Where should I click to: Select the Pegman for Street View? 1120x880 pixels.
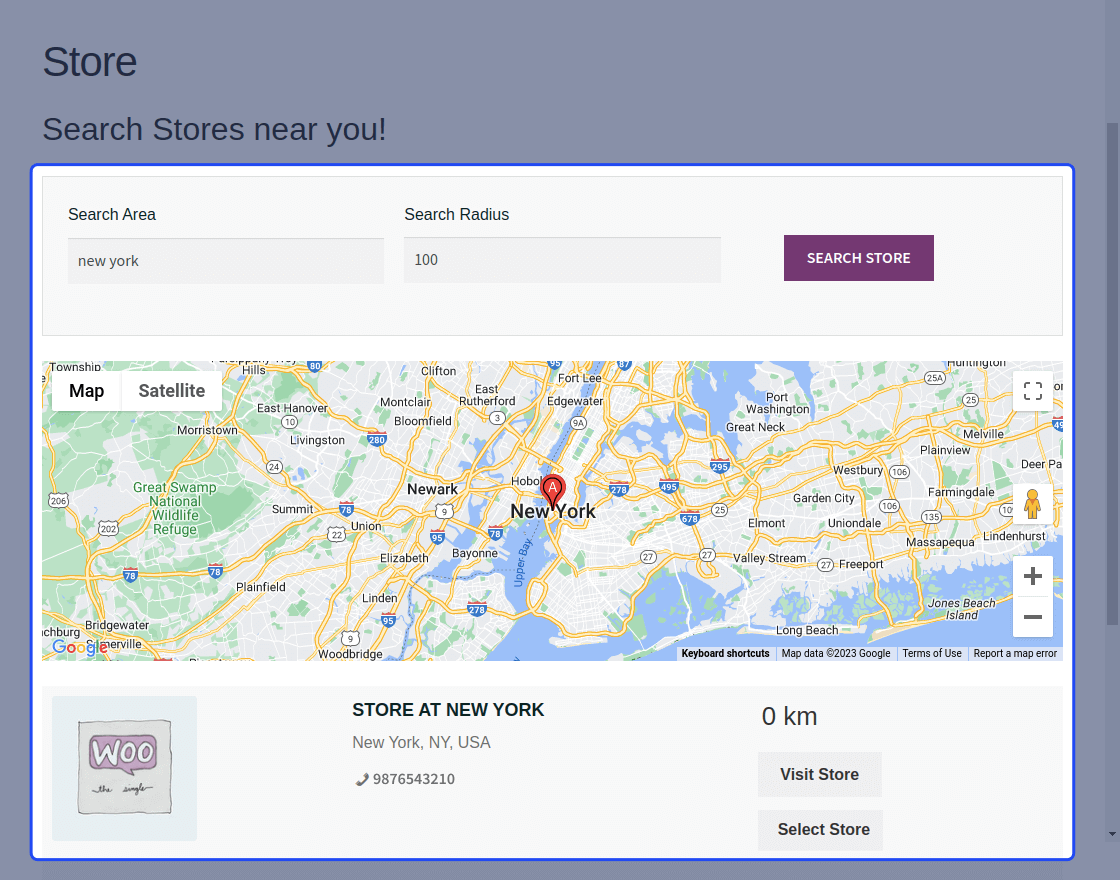tap(1033, 504)
